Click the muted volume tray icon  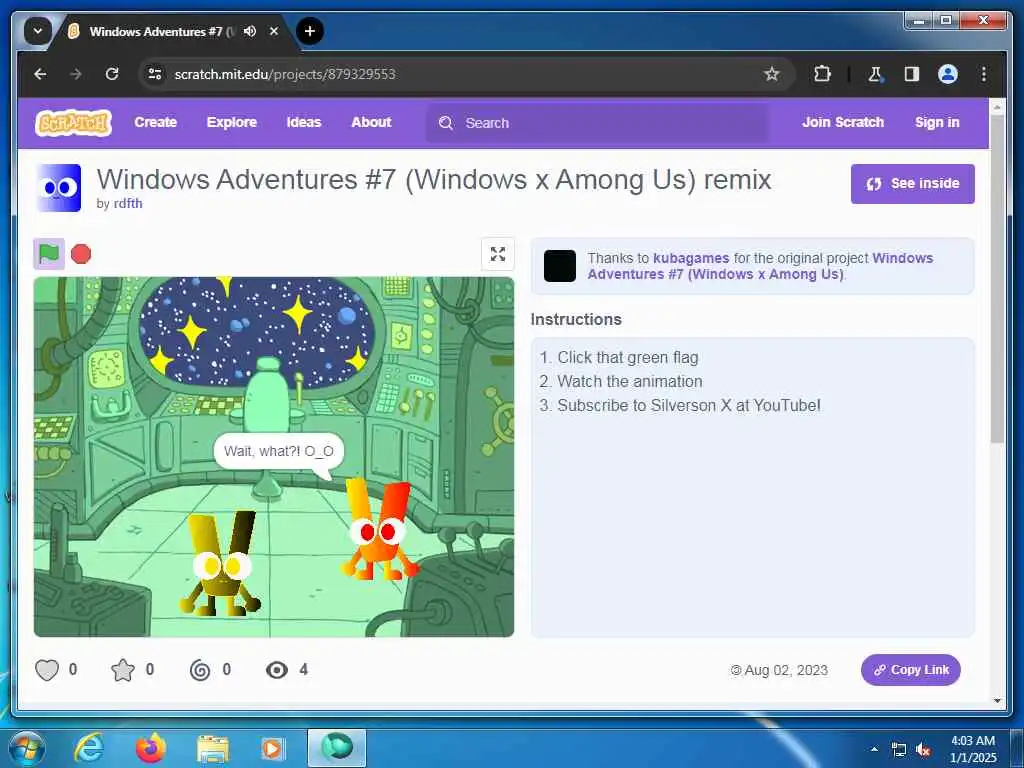point(923,749)
